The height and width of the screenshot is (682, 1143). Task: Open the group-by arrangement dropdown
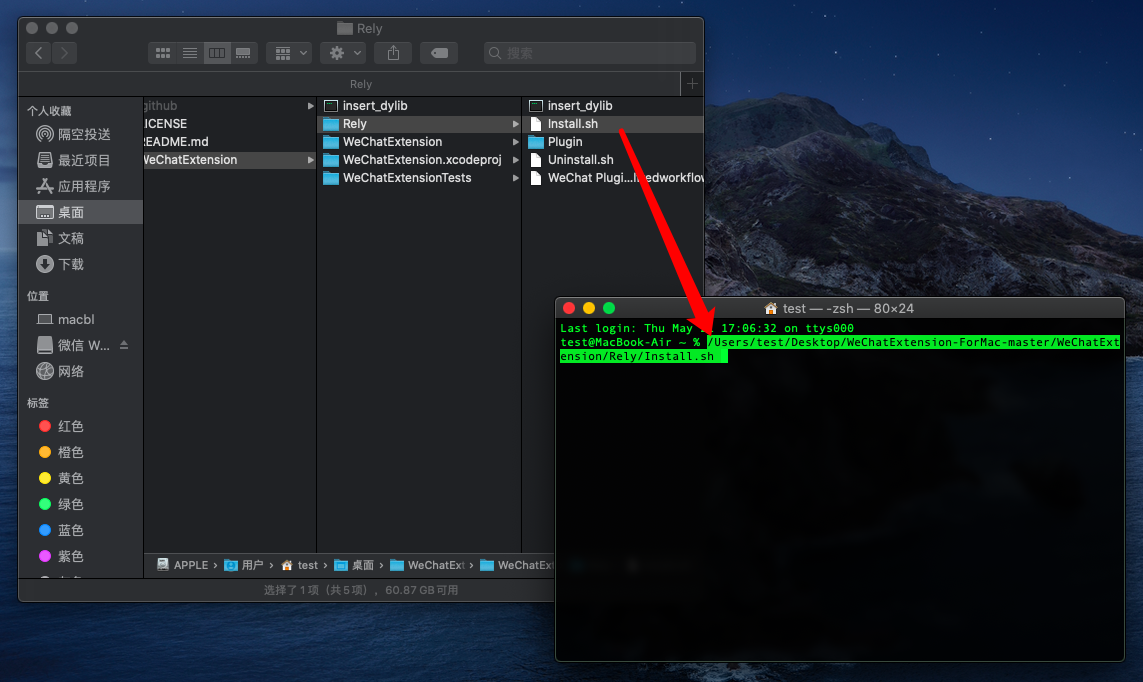[x=289, y=52]
